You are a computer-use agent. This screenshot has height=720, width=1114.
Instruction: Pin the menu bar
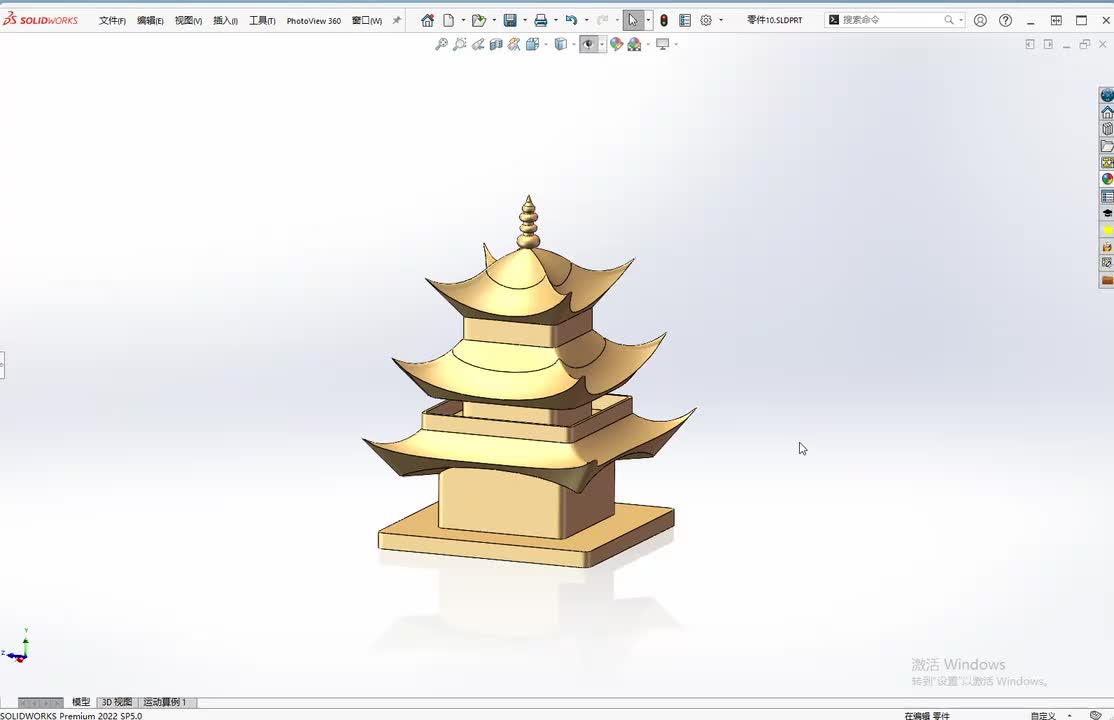396,21
